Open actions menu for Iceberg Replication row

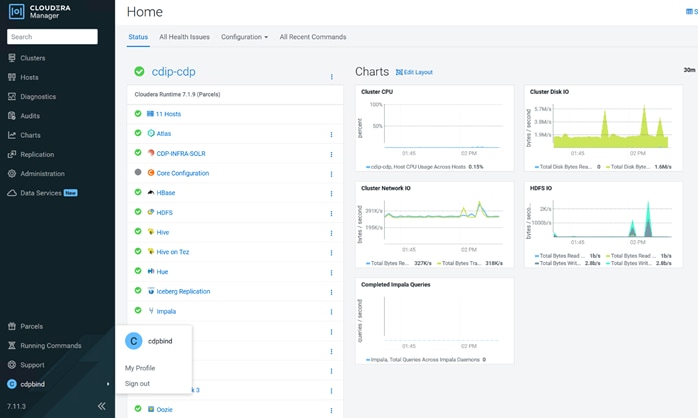tap(331, 292)
